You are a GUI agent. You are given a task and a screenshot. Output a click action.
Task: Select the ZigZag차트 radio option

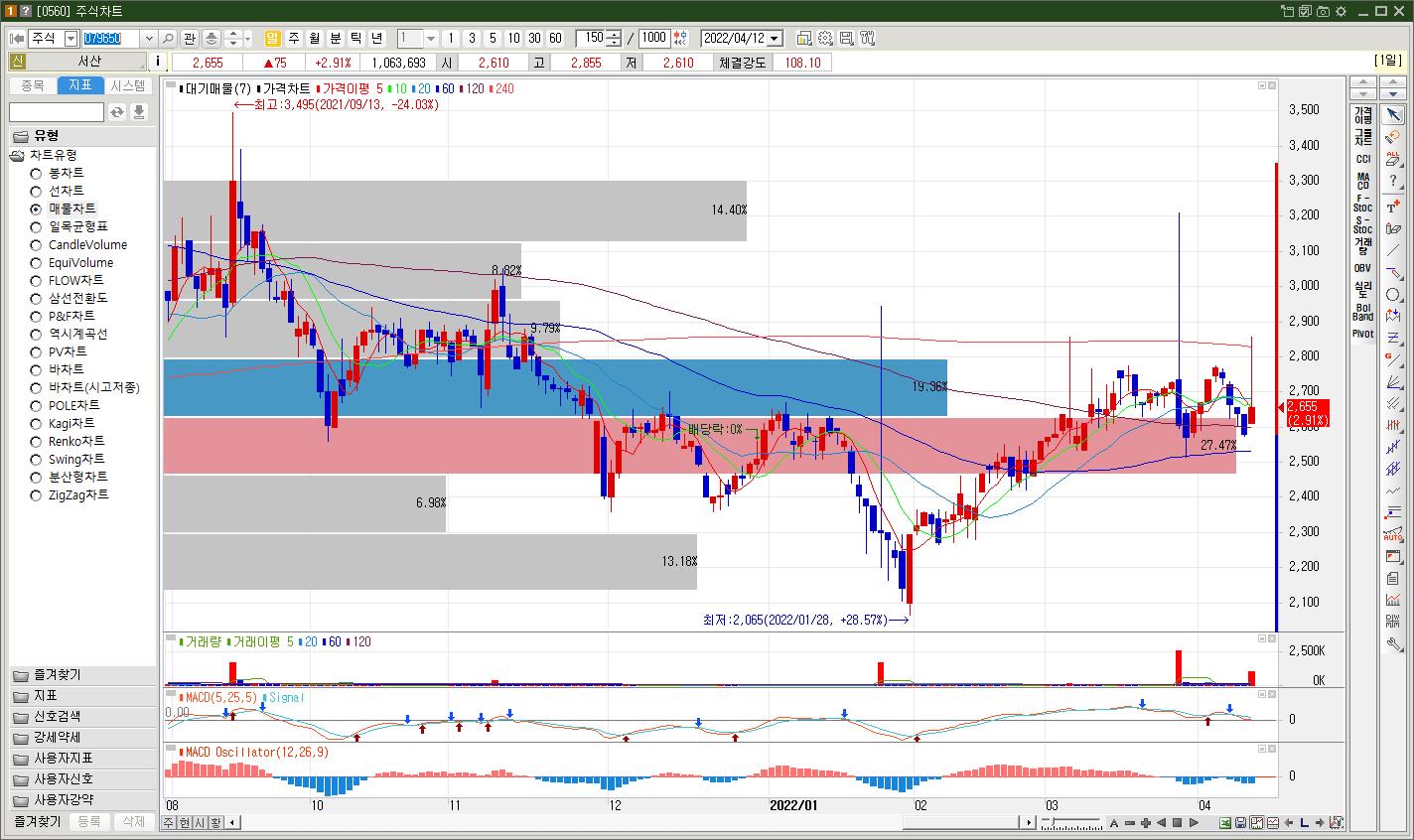36,494
